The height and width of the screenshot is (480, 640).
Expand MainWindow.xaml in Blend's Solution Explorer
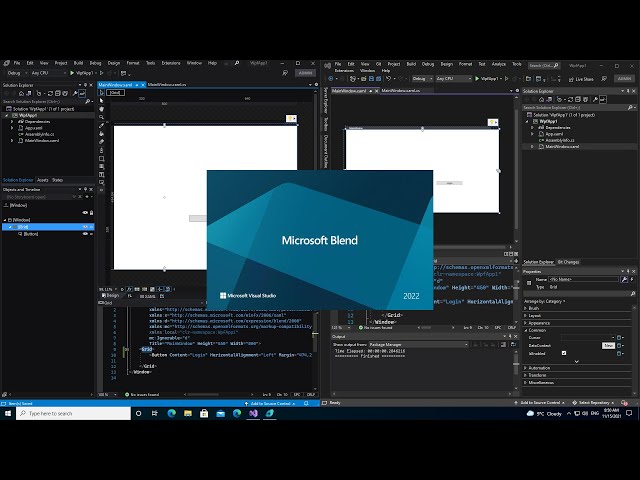point(12,140)
